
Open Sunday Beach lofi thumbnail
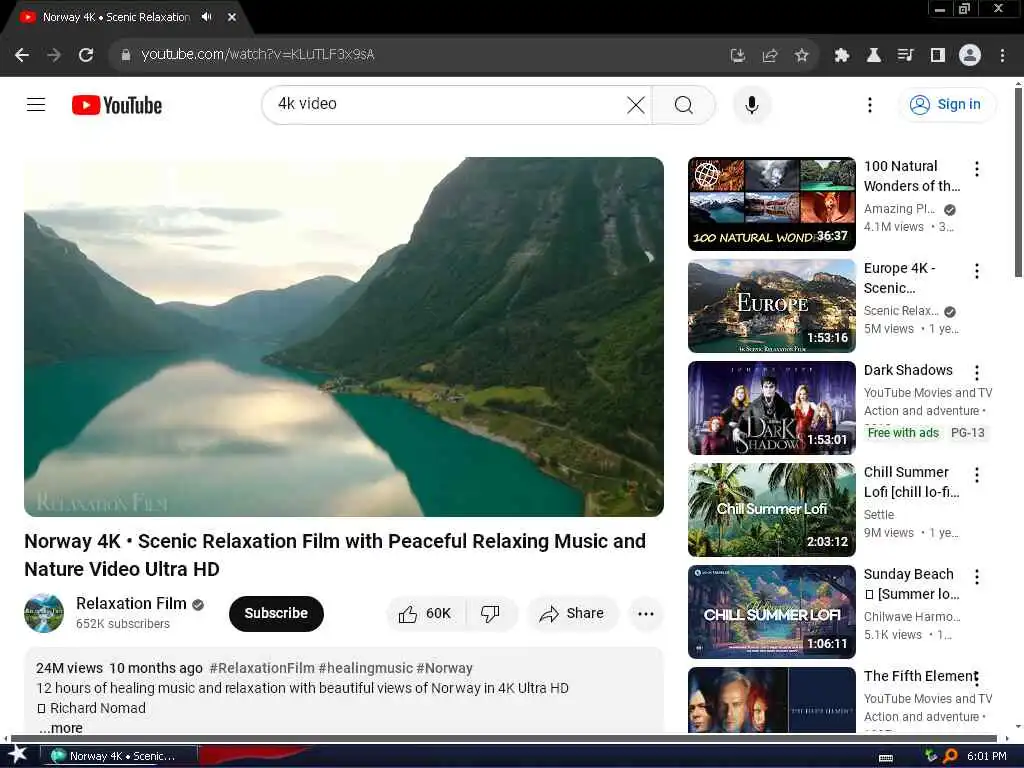tap(771, 611)
